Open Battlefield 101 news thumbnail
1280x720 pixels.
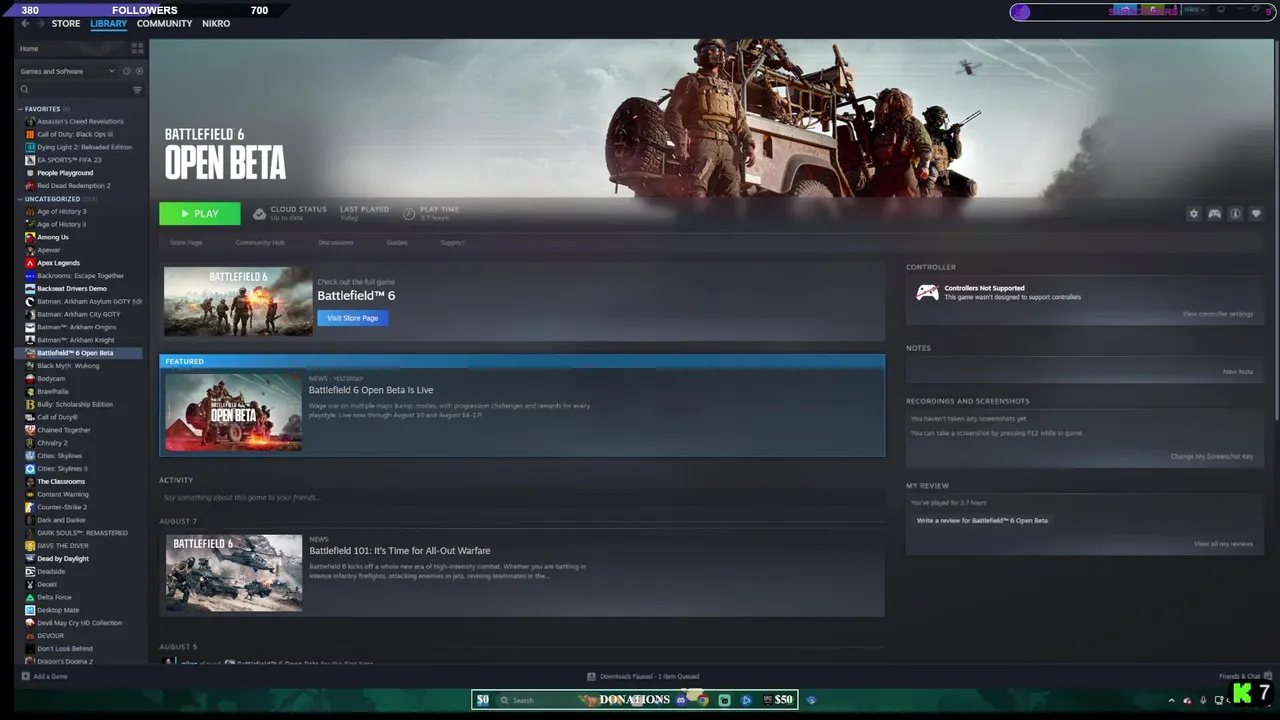[x=234, y=573]
